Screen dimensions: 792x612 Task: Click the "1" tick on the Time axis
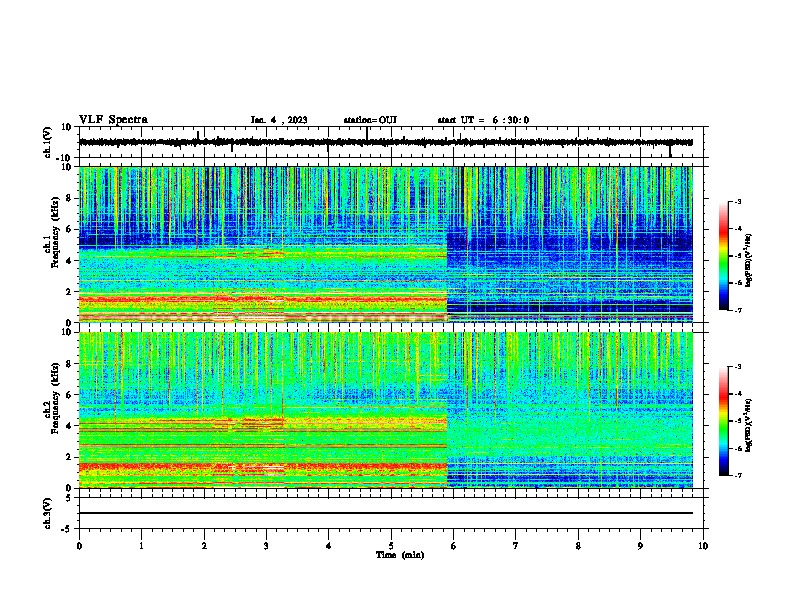pyautogui.click(x=141, y=546)
